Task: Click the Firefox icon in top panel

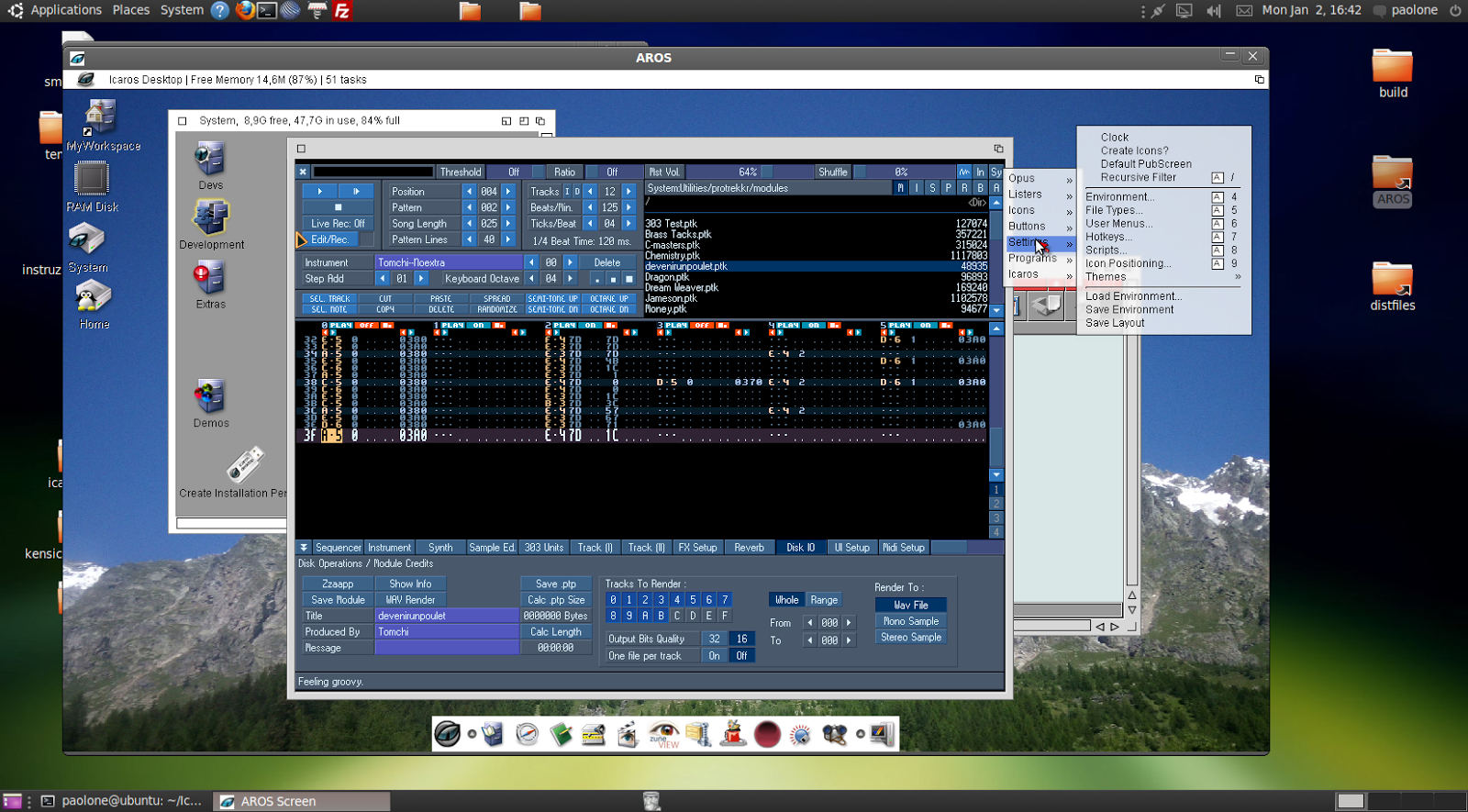Action: (x=244, y=11)
